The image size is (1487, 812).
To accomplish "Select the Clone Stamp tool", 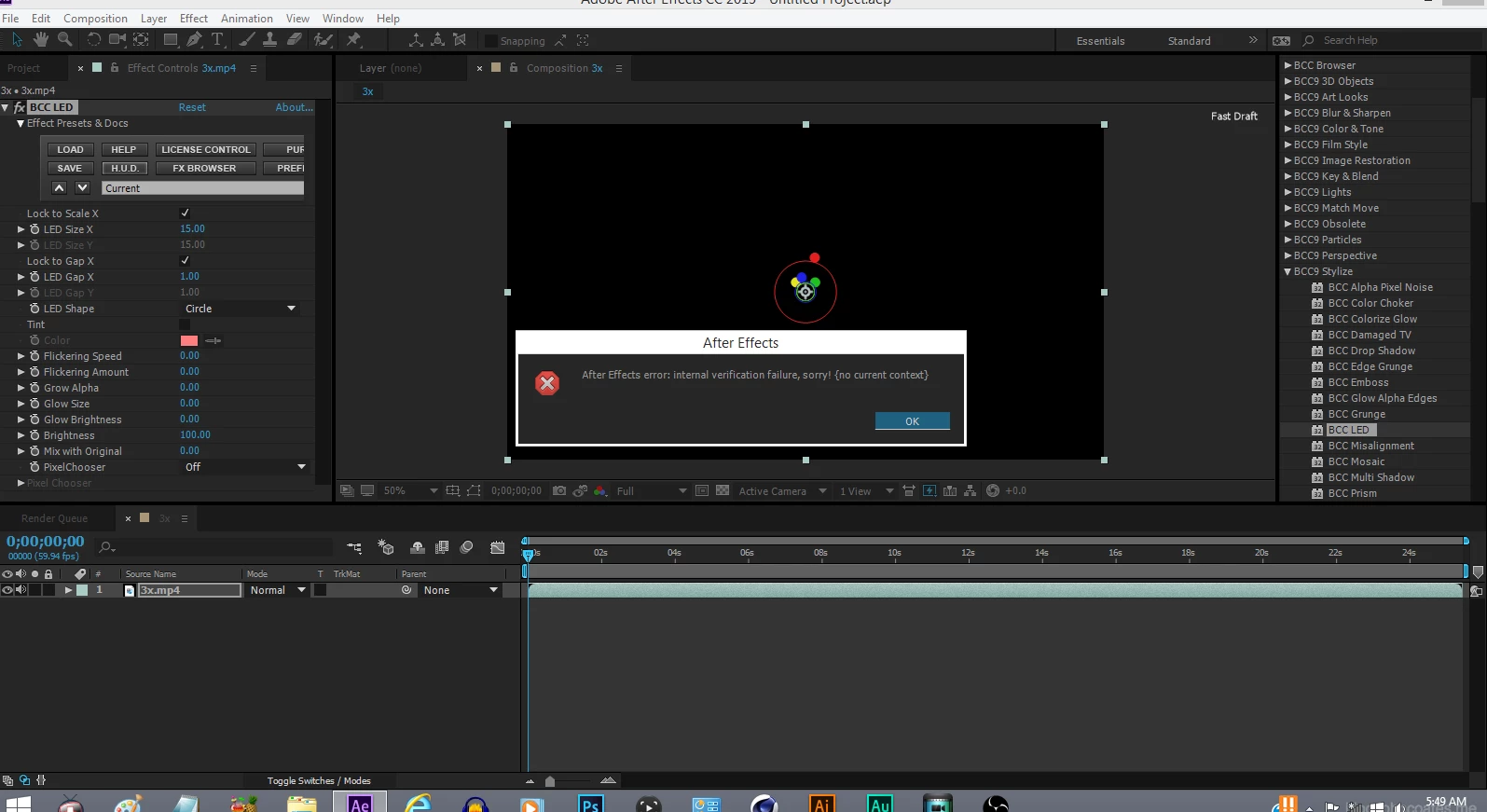I will point(269,39).
